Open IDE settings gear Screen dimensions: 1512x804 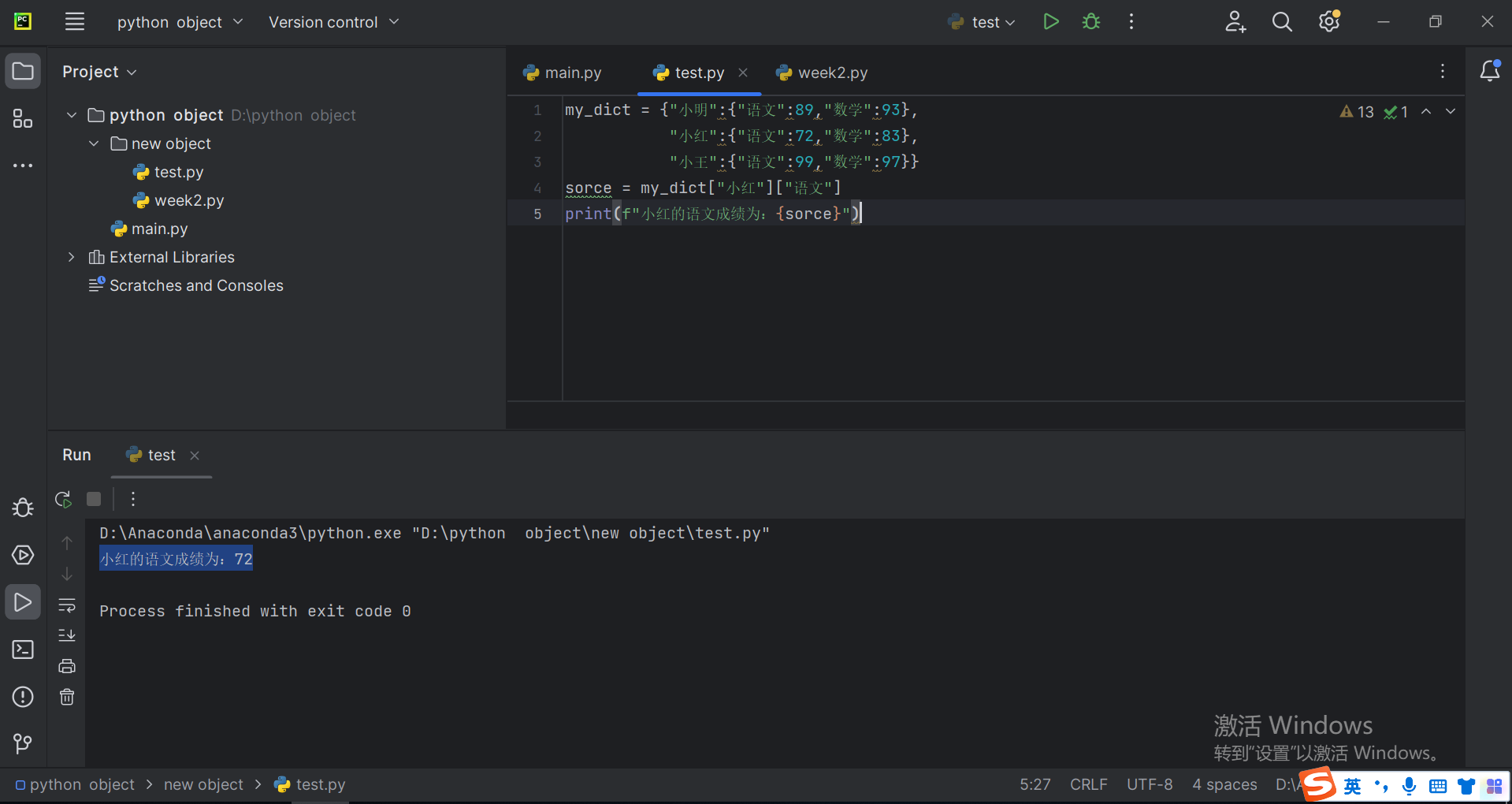pos(1329,22)
